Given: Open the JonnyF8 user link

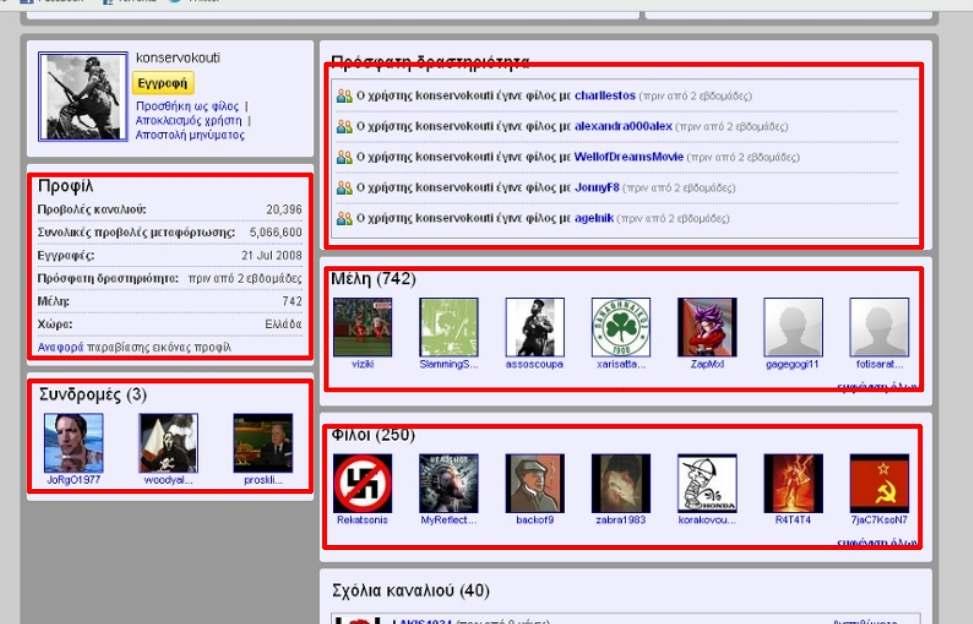Looking at the screenshot, I should pos(597,187).
